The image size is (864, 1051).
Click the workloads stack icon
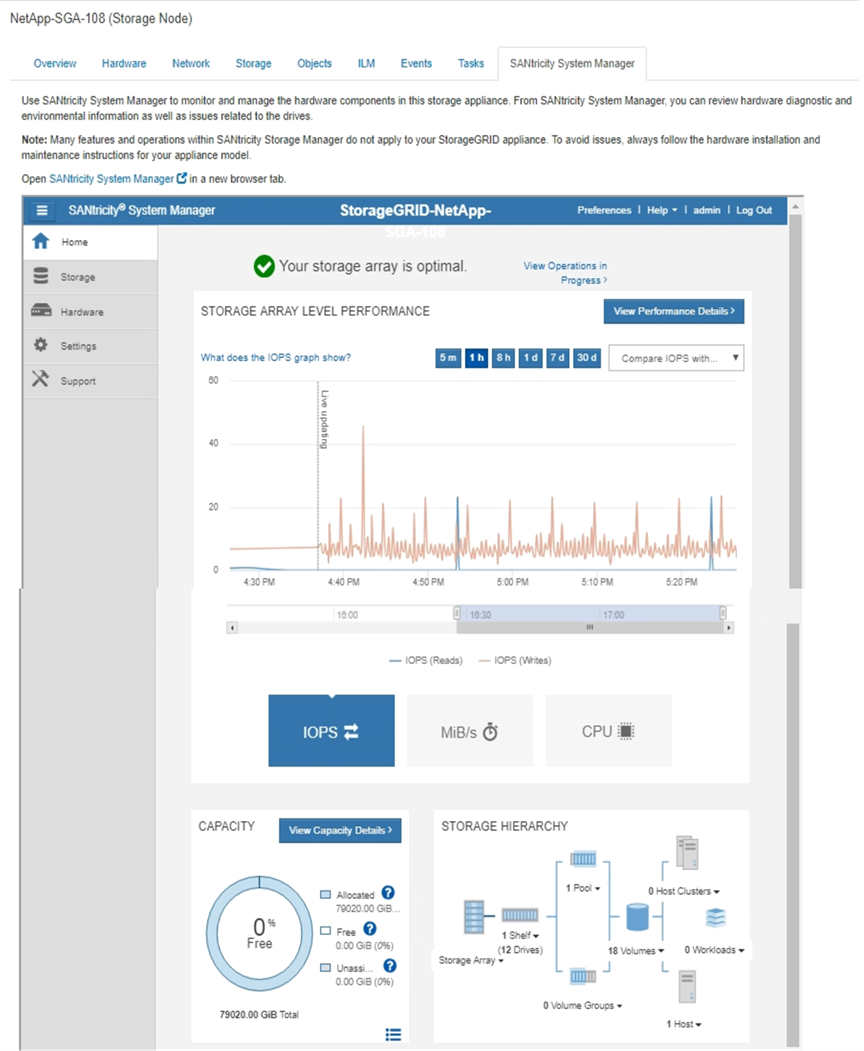coord(715,917)
